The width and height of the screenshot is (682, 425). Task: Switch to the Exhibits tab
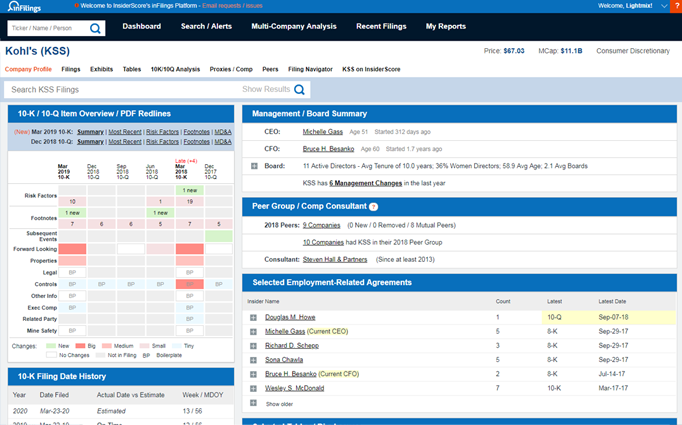click(101, 69)
